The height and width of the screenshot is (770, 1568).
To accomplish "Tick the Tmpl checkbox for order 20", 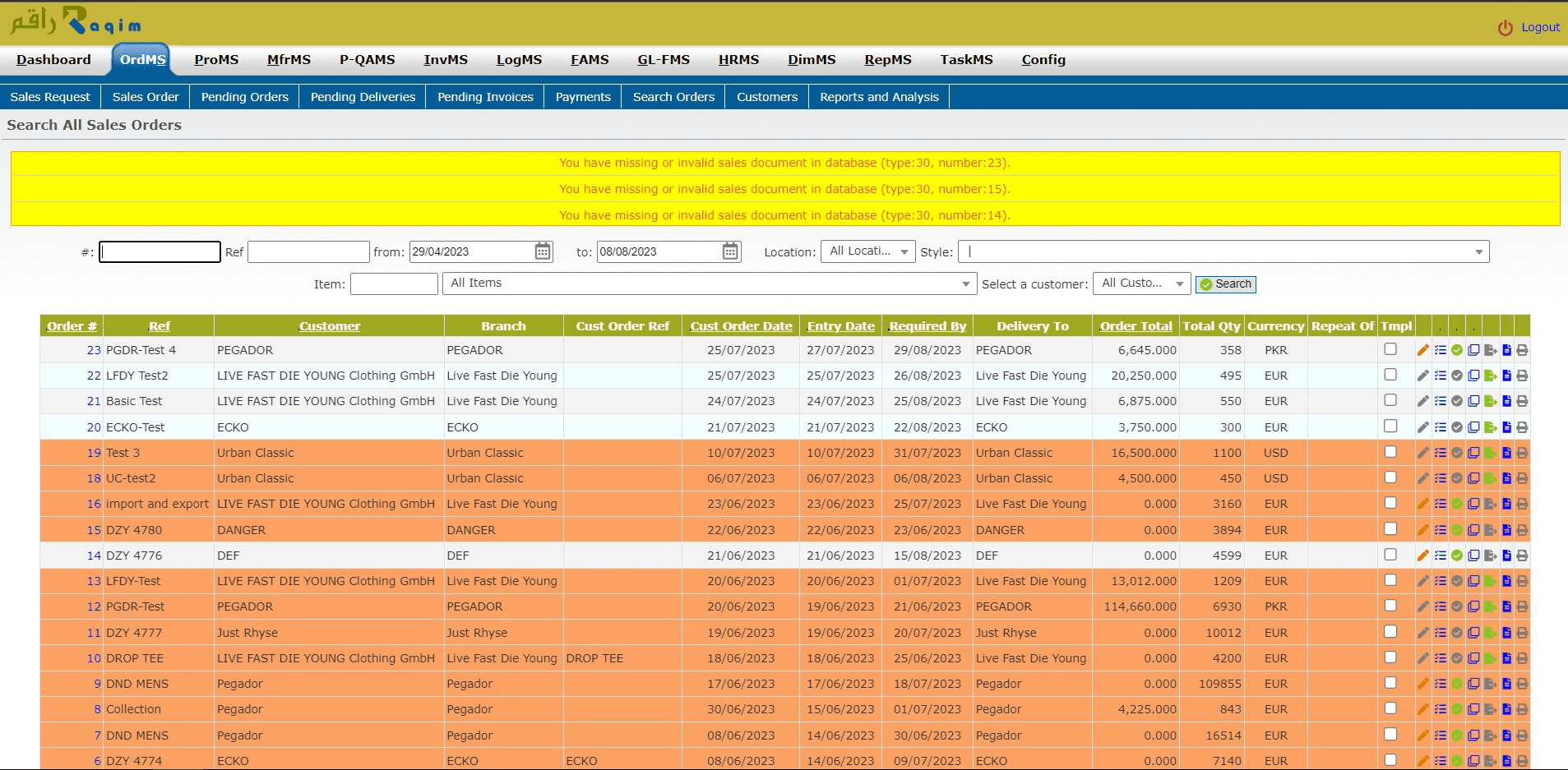I will click(1390, 426).
